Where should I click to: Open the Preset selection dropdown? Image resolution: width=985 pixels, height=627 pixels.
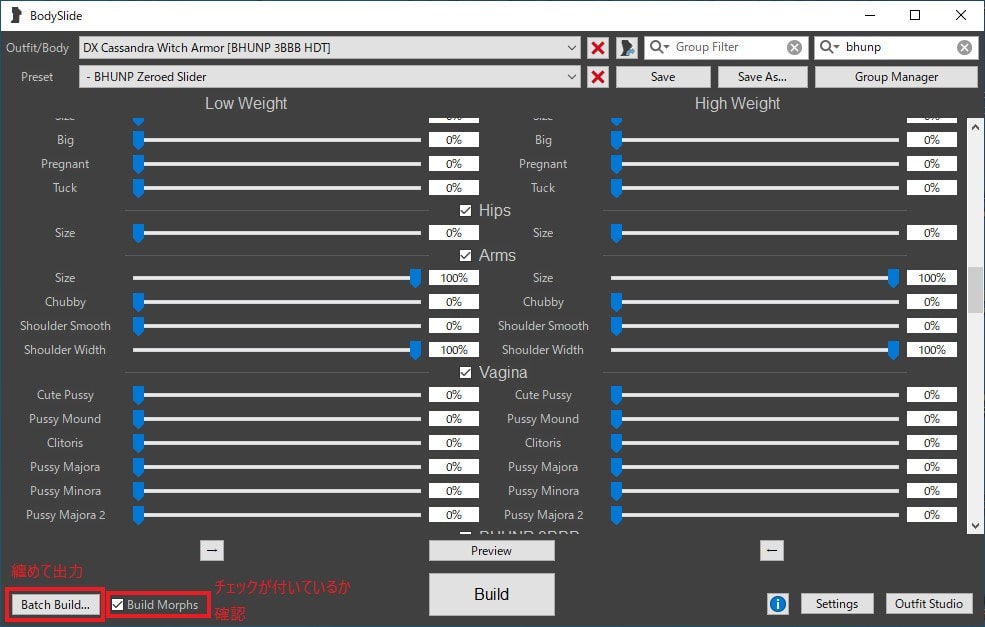571,76
